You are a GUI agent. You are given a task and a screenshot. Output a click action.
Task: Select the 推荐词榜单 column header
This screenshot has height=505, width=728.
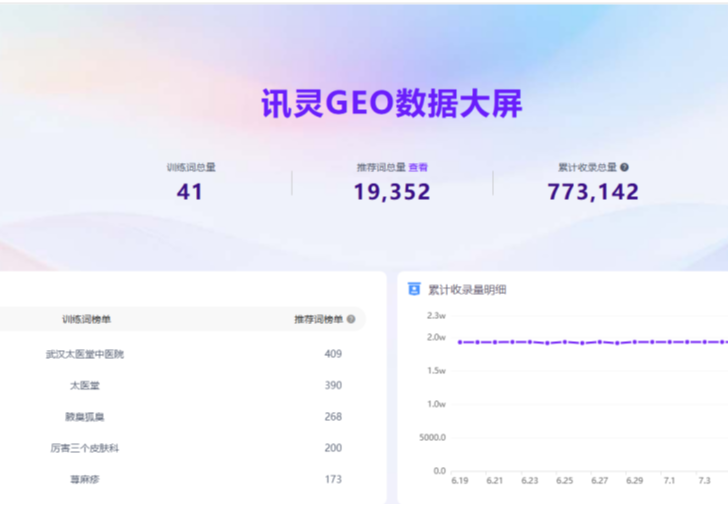tap(318, 319)
